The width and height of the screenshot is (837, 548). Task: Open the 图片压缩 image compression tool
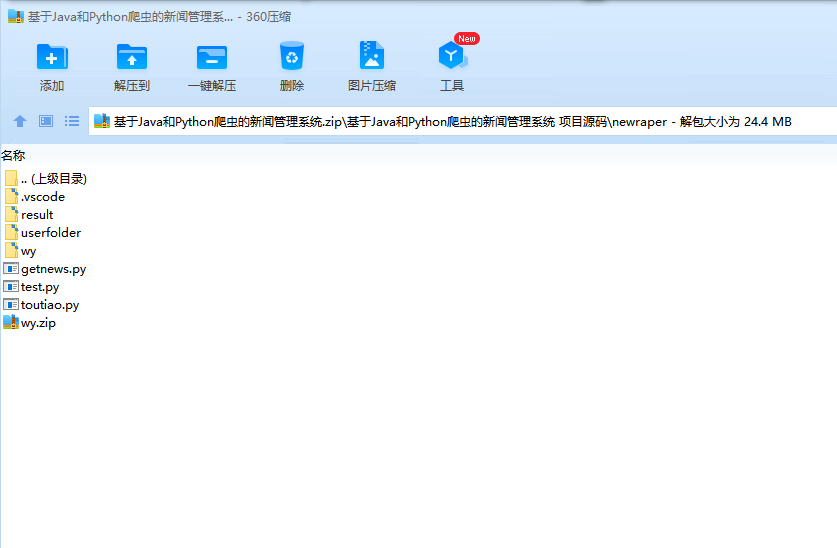372,55
